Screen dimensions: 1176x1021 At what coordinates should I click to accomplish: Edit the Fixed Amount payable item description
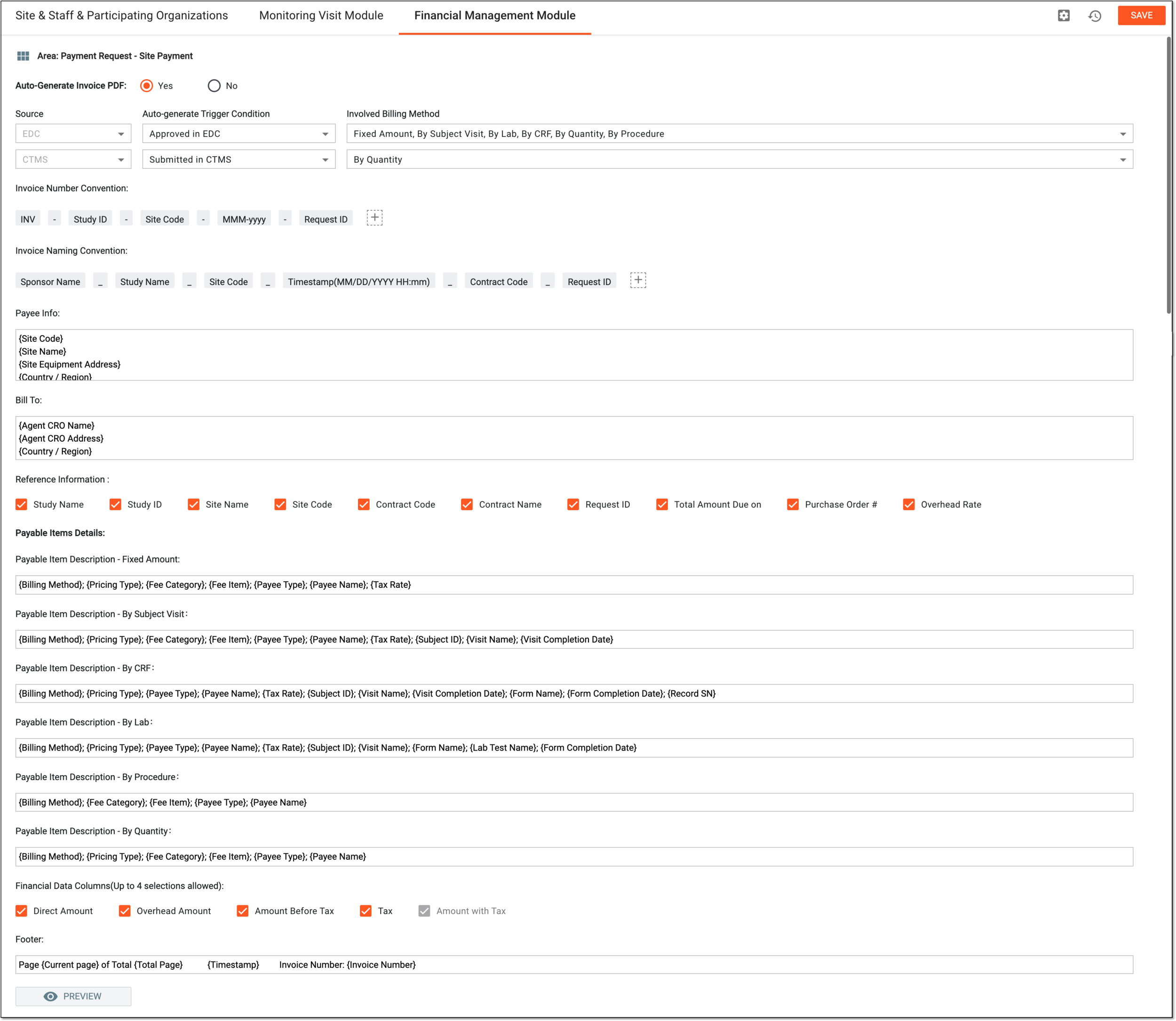tap(574, 585)
